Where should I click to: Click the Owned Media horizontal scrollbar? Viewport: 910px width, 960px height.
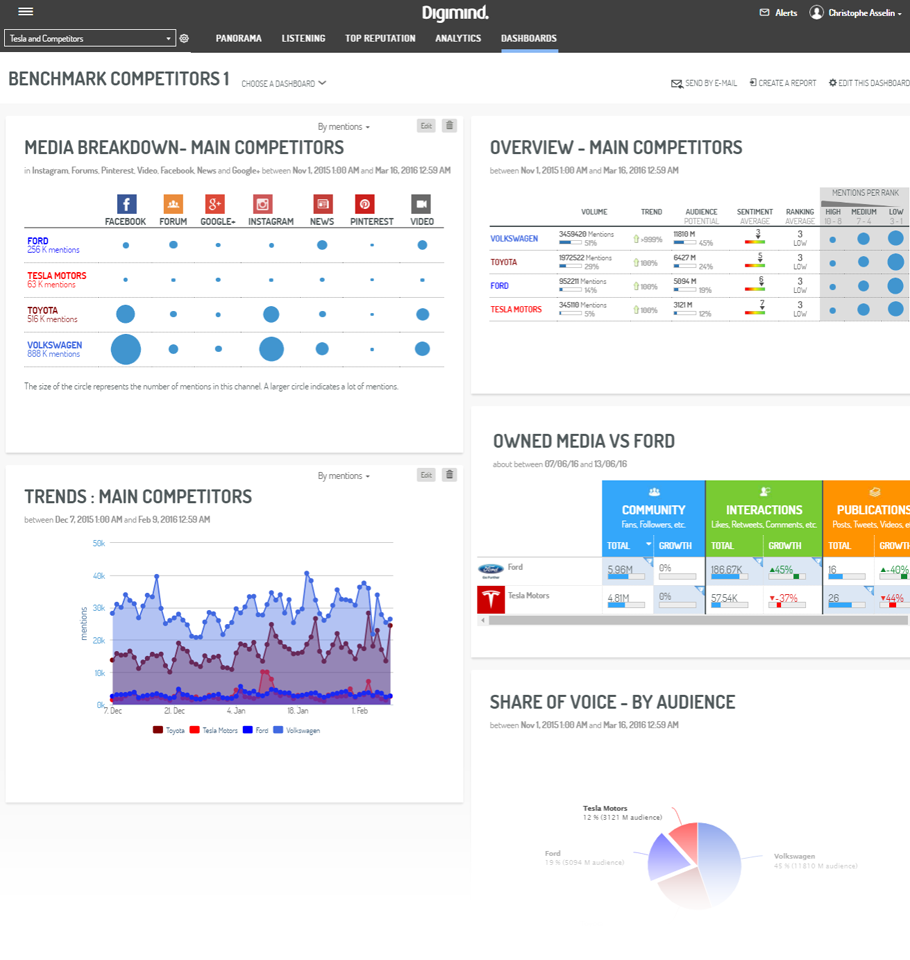690,621
